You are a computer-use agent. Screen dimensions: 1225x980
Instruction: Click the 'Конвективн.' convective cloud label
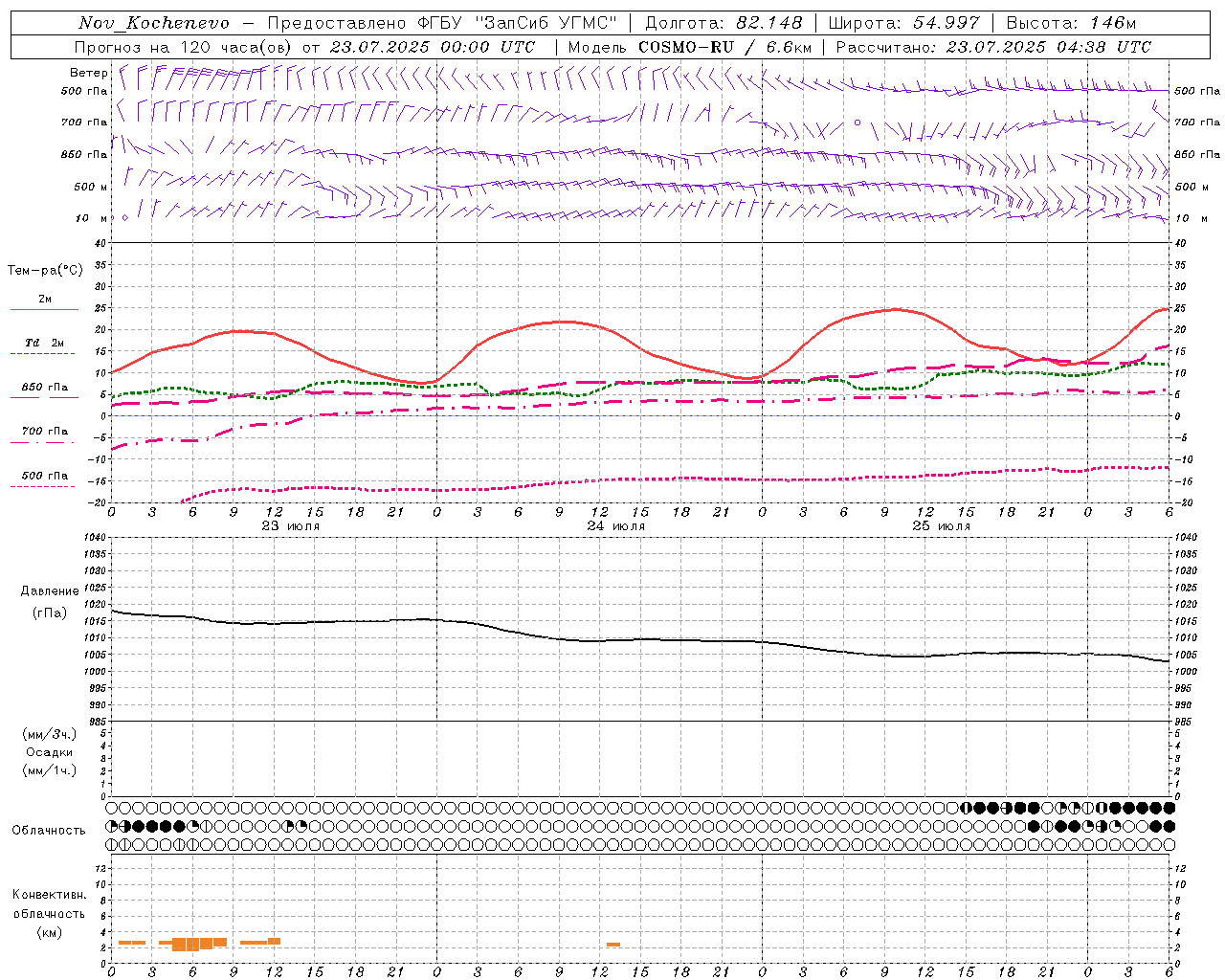point(49,895)
